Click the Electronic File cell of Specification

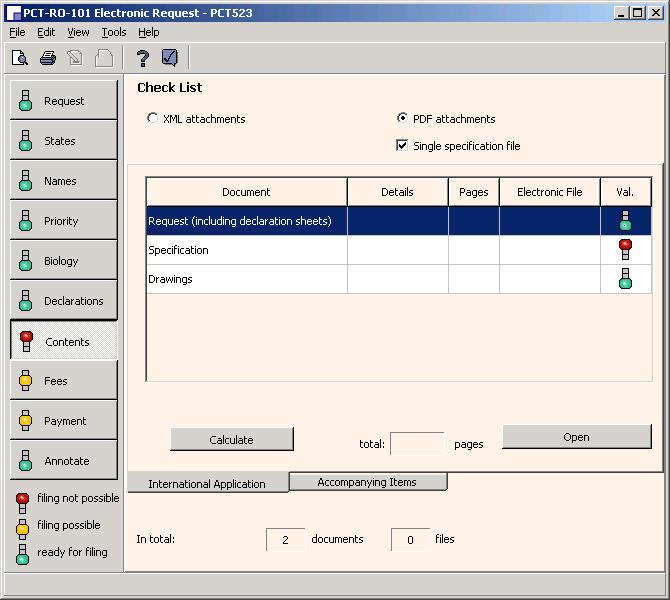point(550,250)
